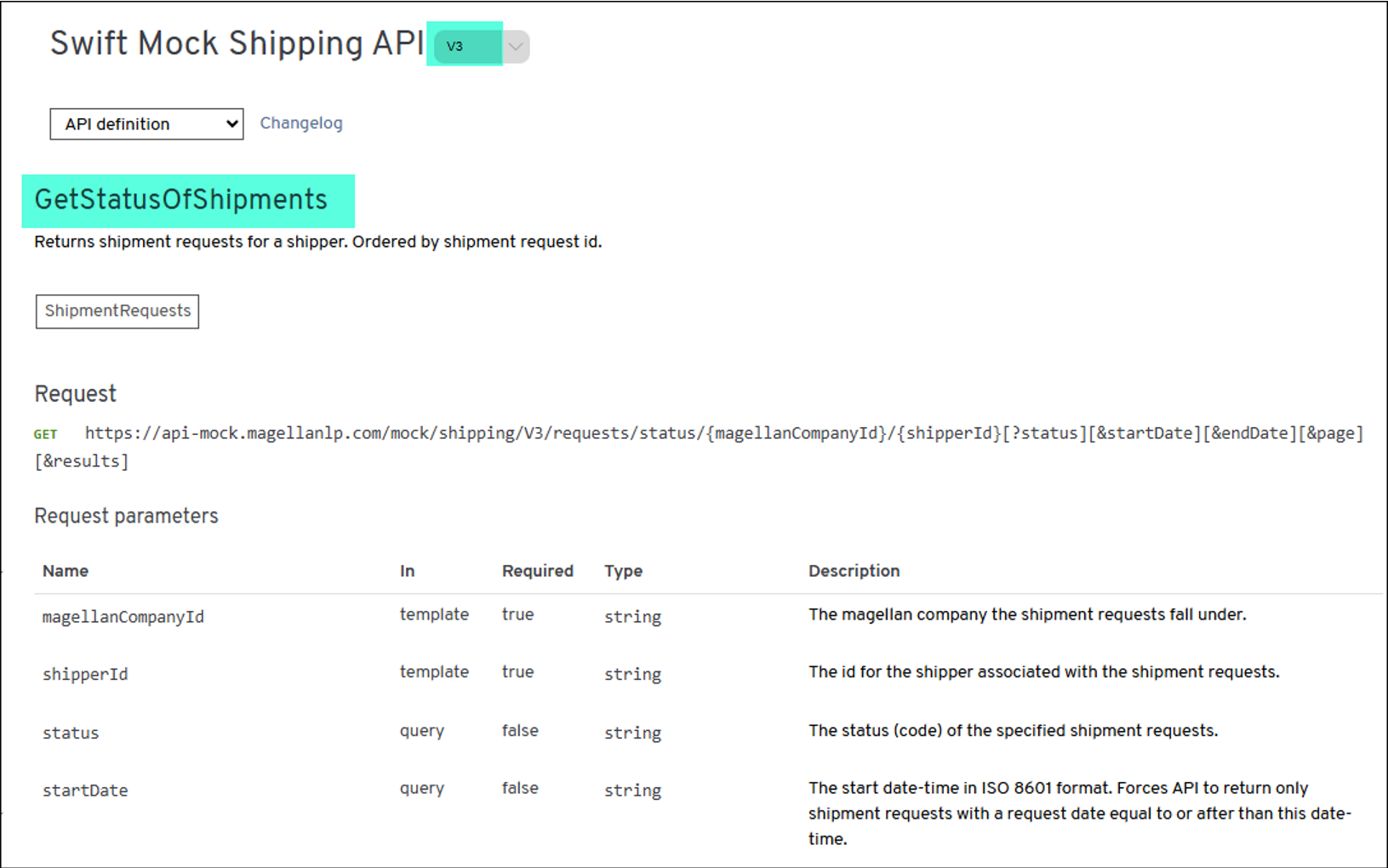Click the Request parameters heading
The width and height of the screenshot is (1388, 868).
coord(126,517)
